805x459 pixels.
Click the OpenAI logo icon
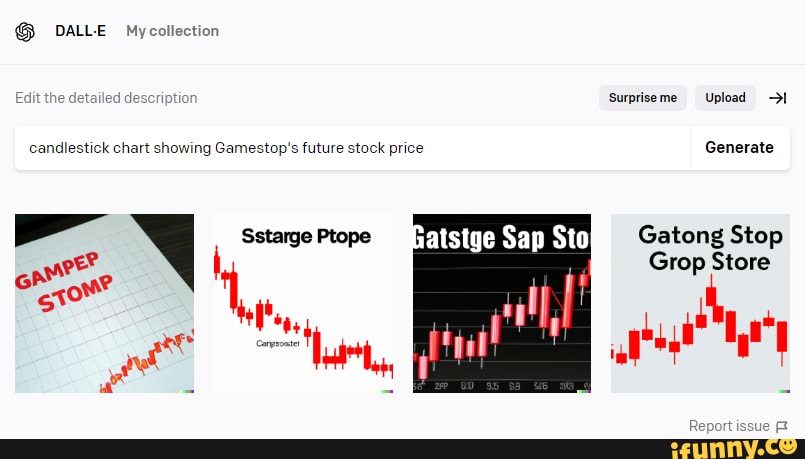pos(25,31)
